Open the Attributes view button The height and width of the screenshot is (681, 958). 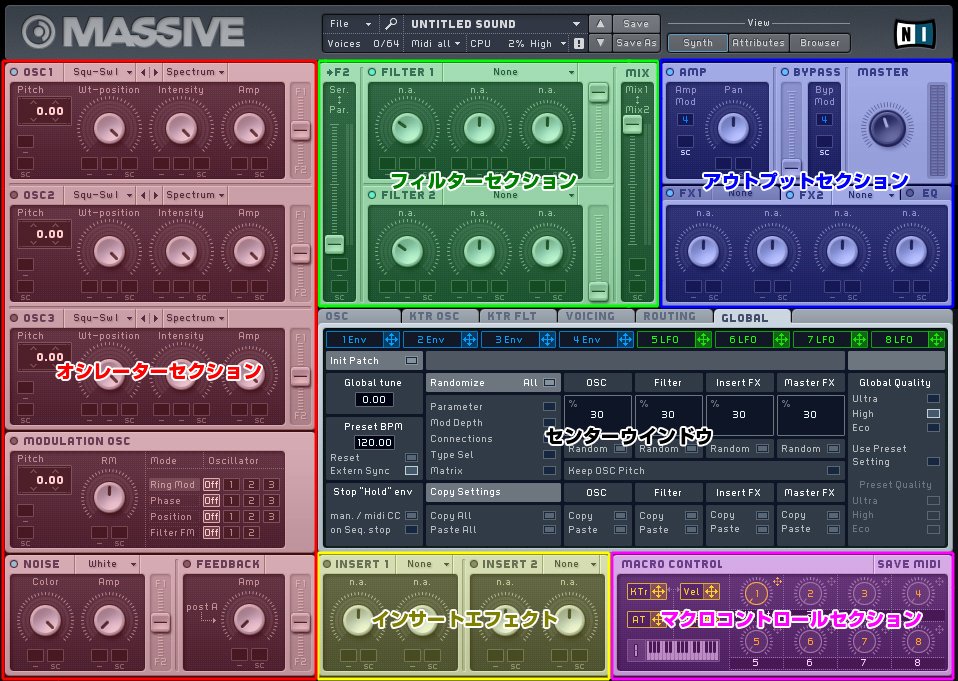(758, 43)
